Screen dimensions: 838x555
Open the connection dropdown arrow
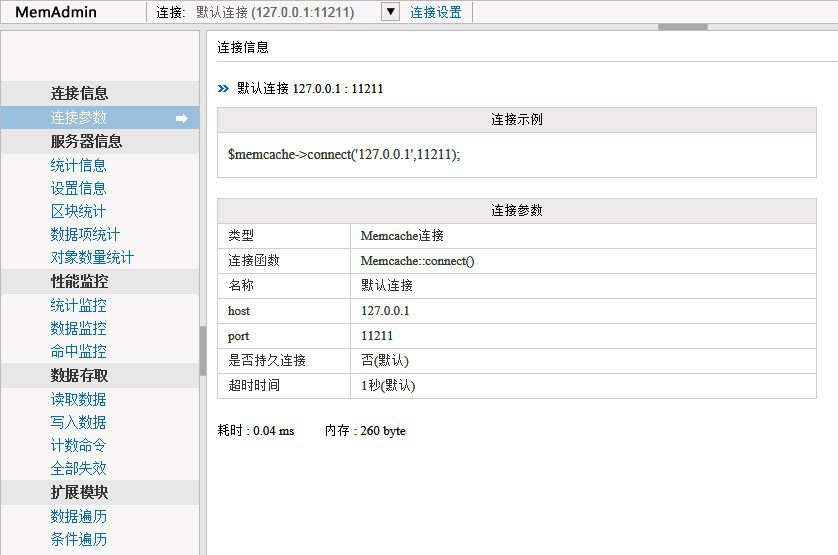391,12
